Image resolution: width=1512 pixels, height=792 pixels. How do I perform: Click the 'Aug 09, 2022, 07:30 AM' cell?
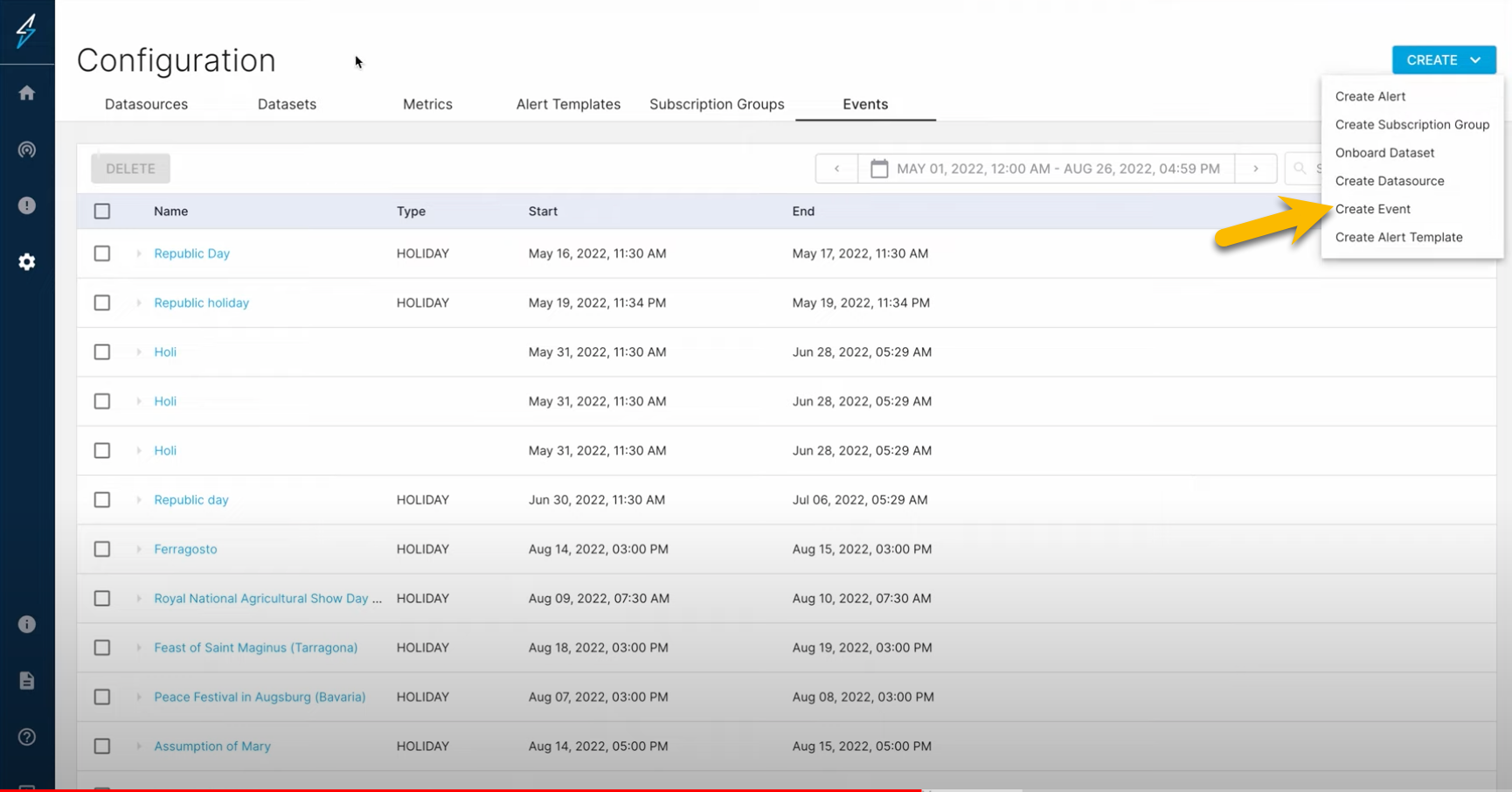(599, 599)
